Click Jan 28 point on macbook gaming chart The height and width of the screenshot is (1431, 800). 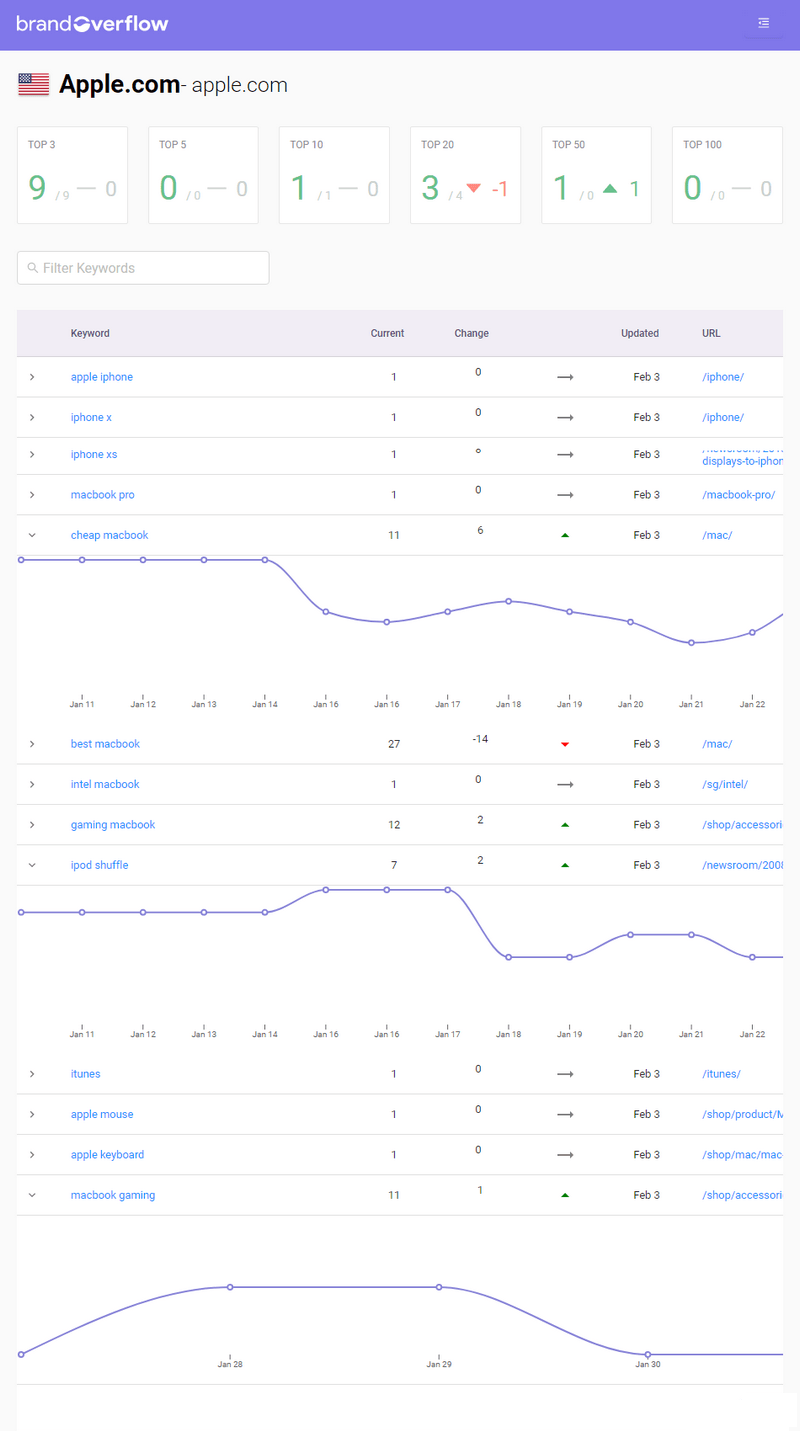tap(230, 1287)
